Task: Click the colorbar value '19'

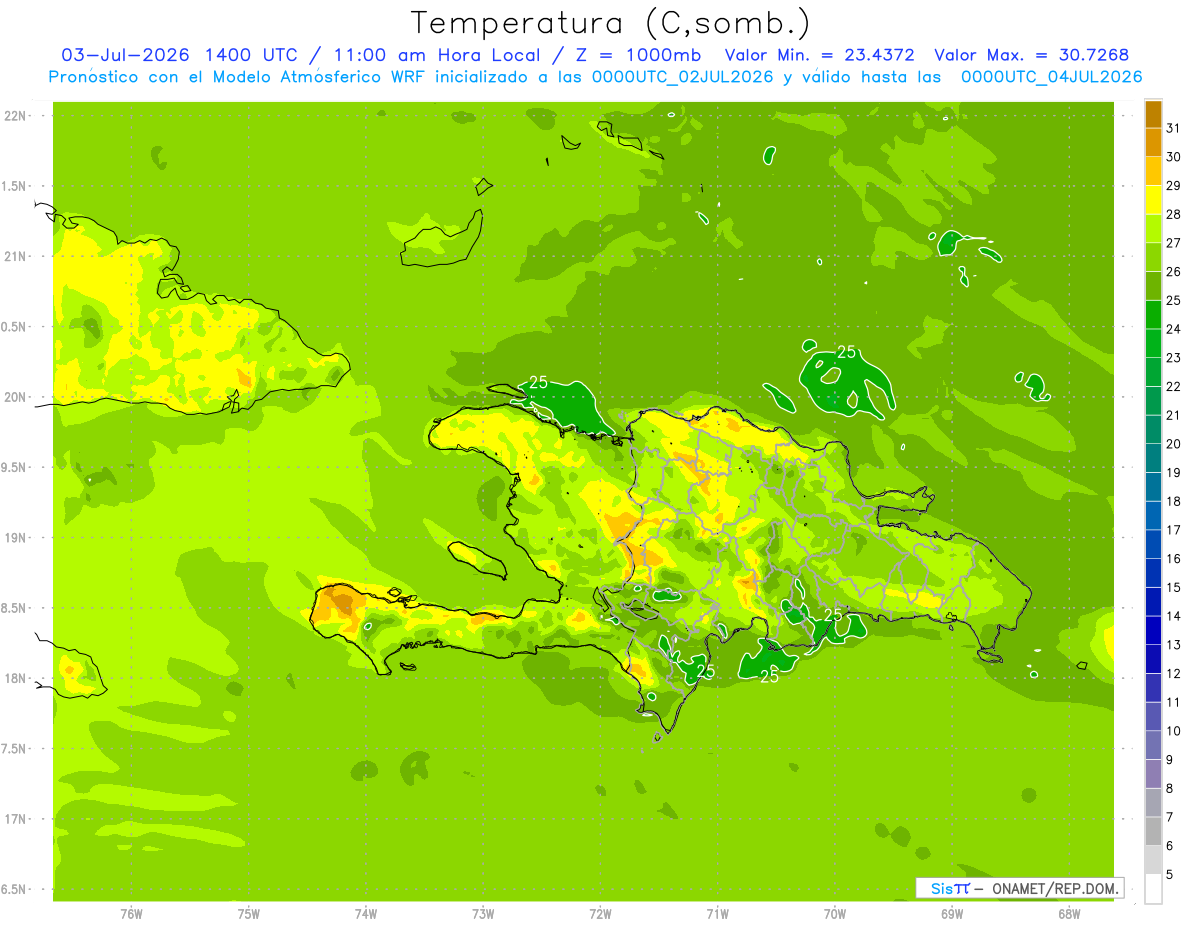Action: pos(1174,472)
